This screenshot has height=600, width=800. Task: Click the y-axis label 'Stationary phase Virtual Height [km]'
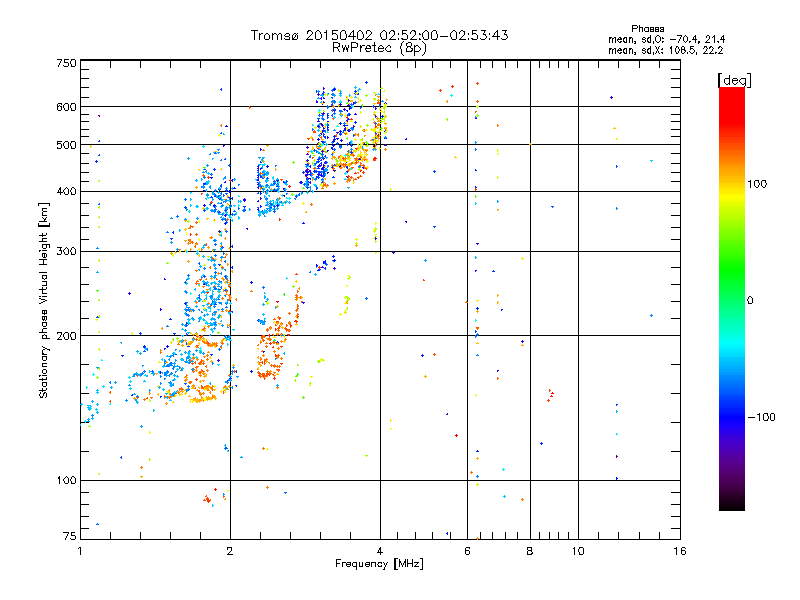[x=43, y=300]
